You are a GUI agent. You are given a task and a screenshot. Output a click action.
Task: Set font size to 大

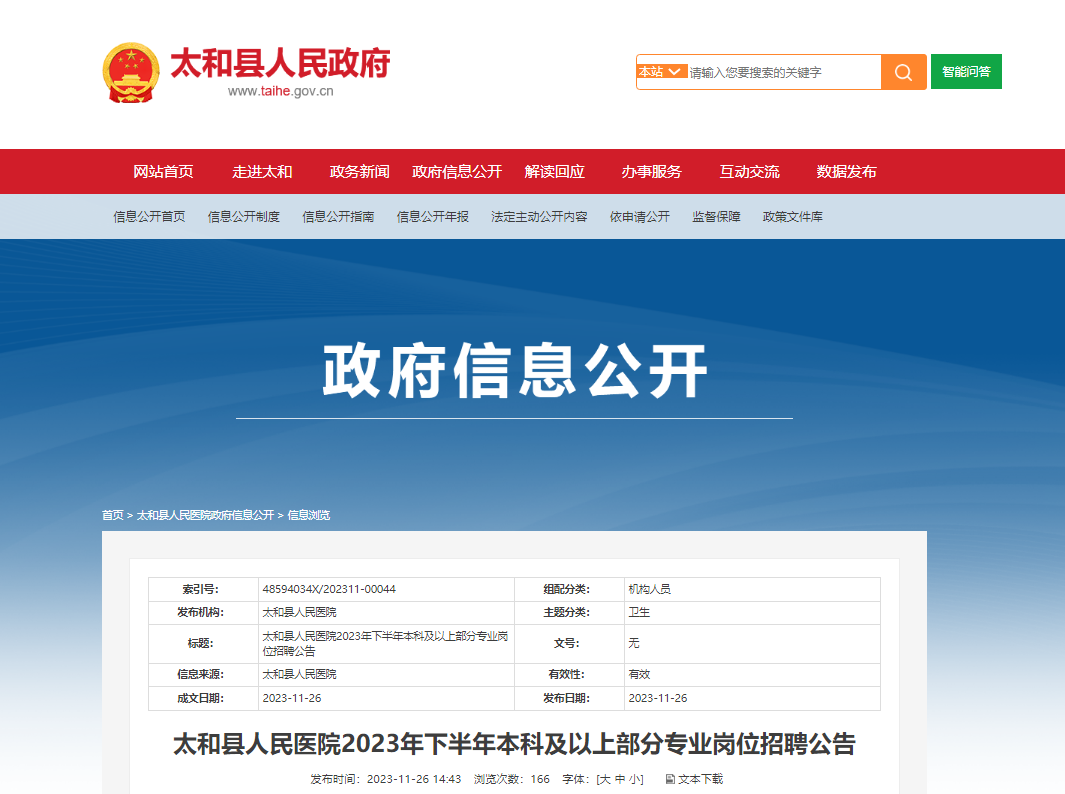pos(604,779)
